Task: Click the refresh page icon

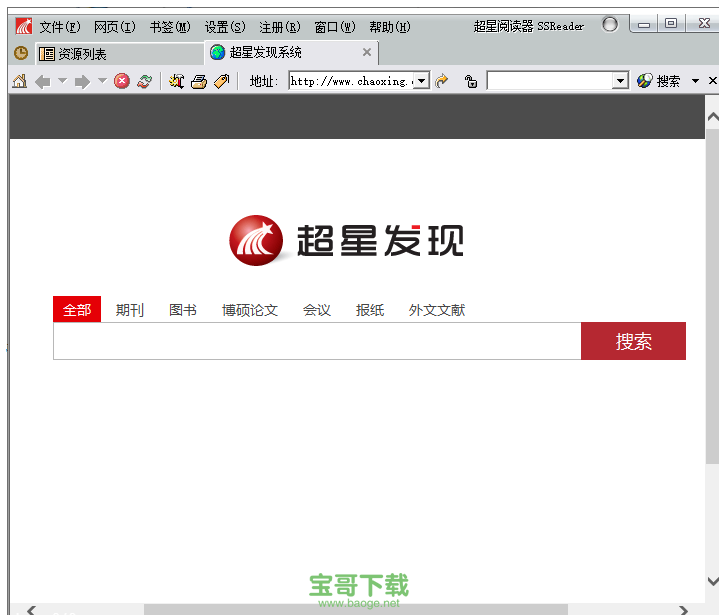Action: [145, 81]
